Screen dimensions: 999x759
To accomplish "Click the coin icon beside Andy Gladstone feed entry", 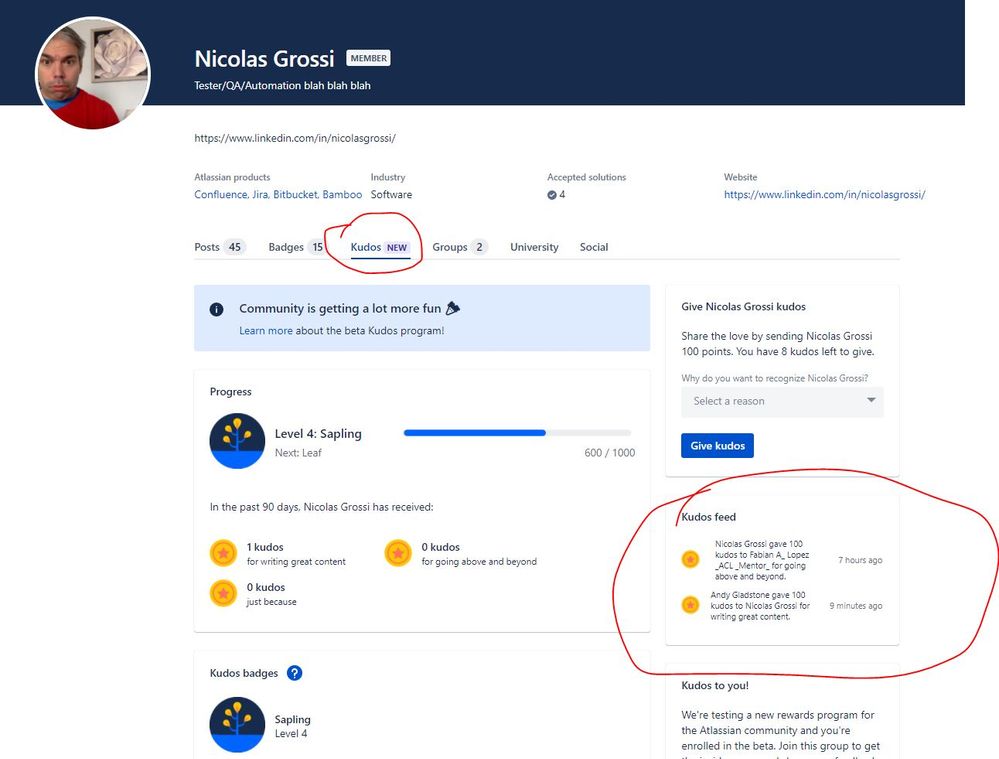I will (690, 605).
